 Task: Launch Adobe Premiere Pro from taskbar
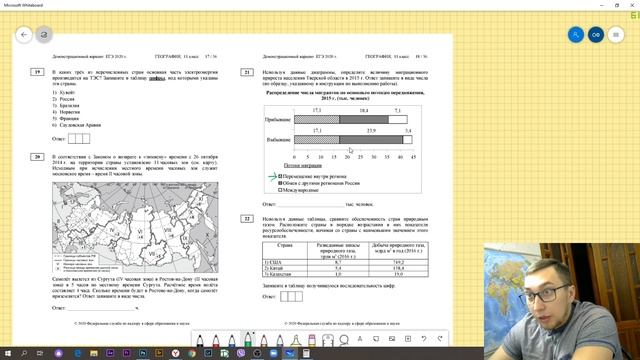[127, 353]
